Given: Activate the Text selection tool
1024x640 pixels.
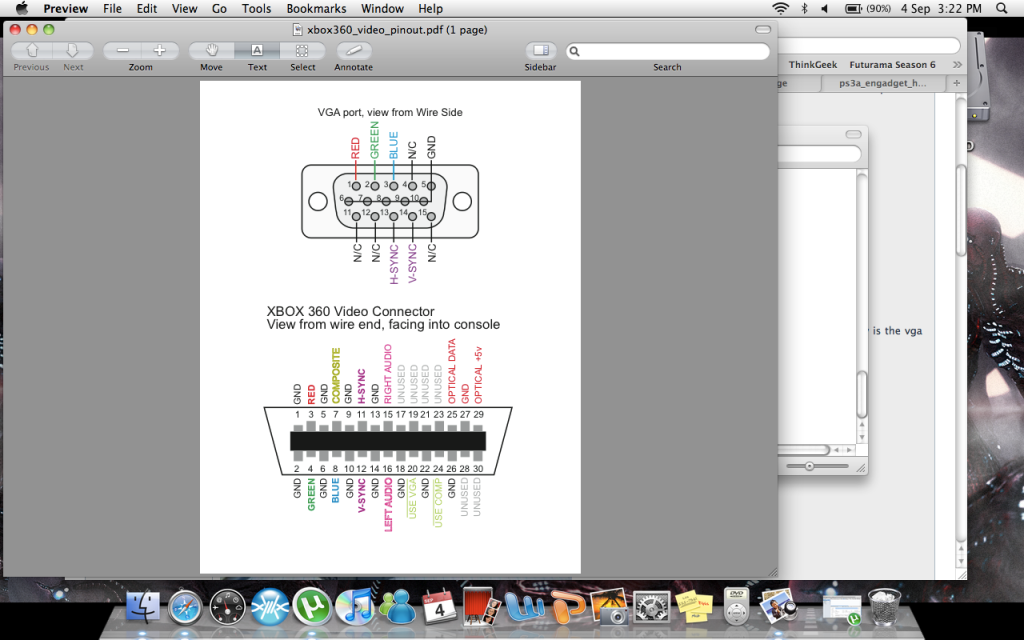Looking at the screenshot, I should (257, 51).
